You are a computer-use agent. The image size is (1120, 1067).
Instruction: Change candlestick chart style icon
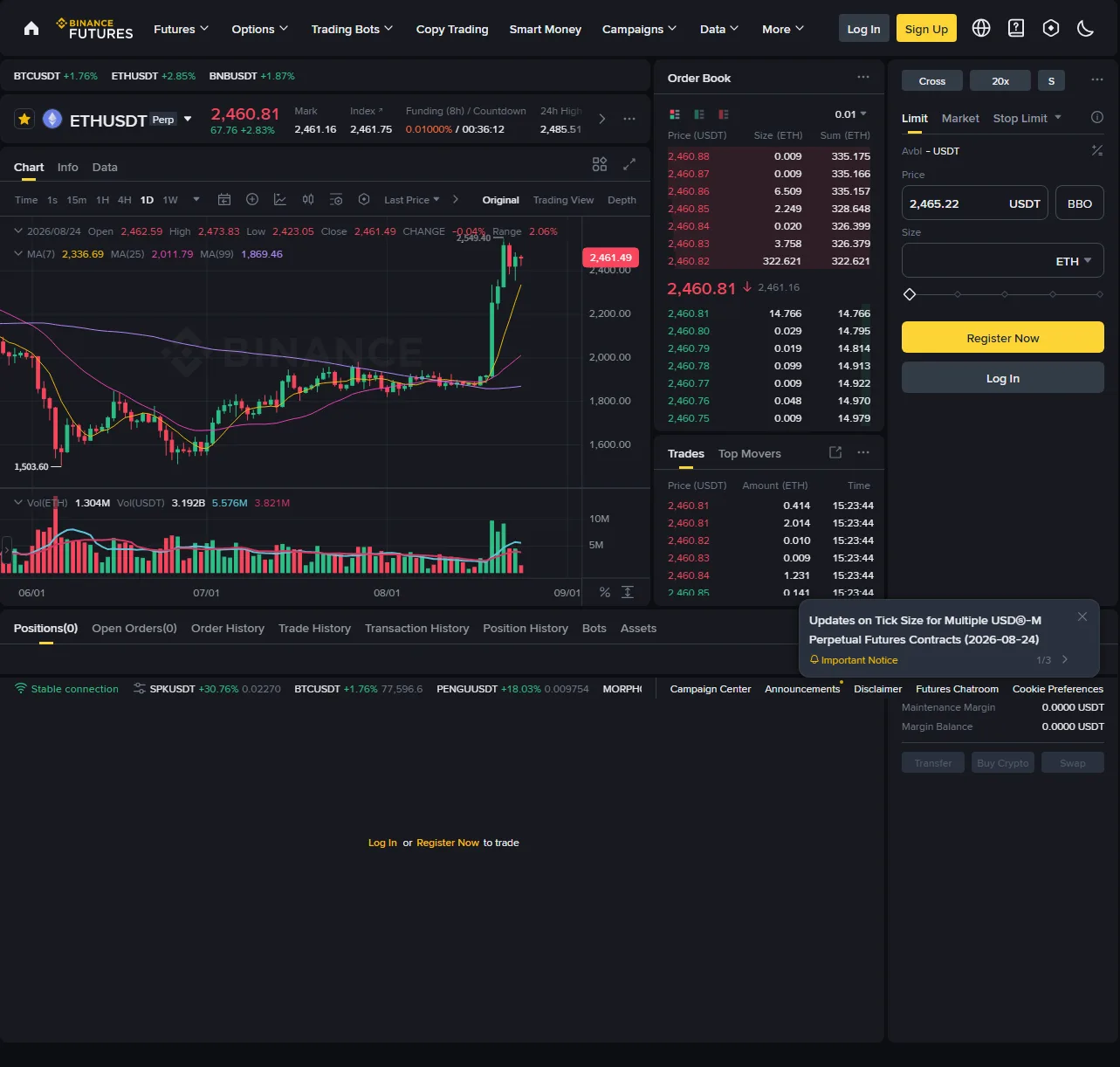pyautogui.click(x=308, y=200)
